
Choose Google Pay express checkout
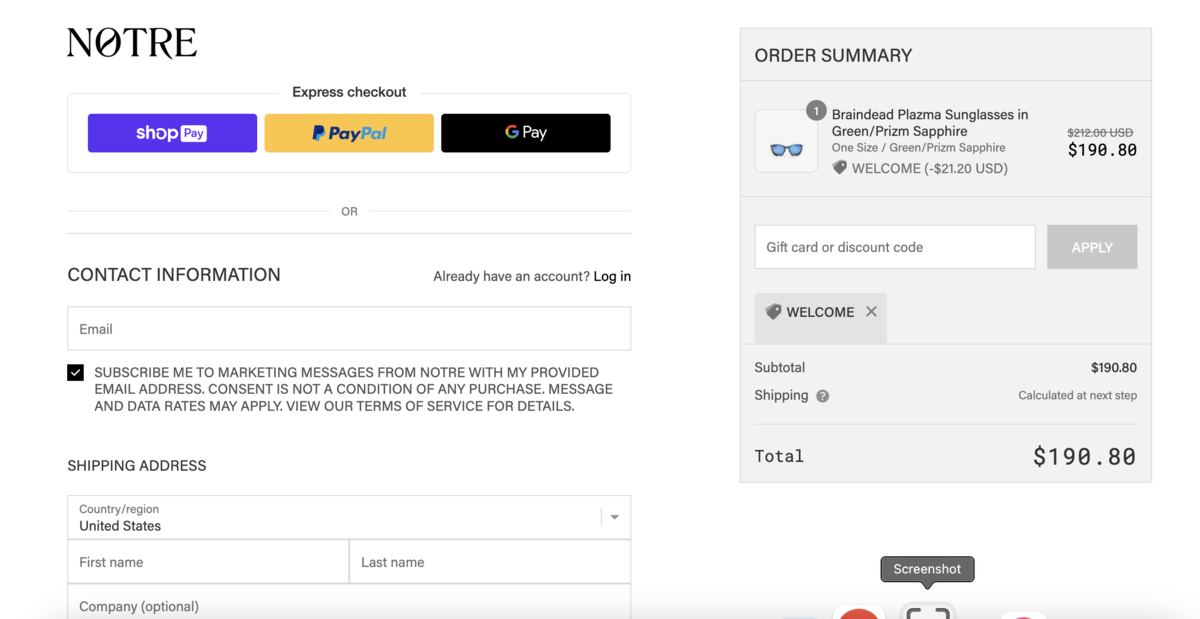(525, 132)
